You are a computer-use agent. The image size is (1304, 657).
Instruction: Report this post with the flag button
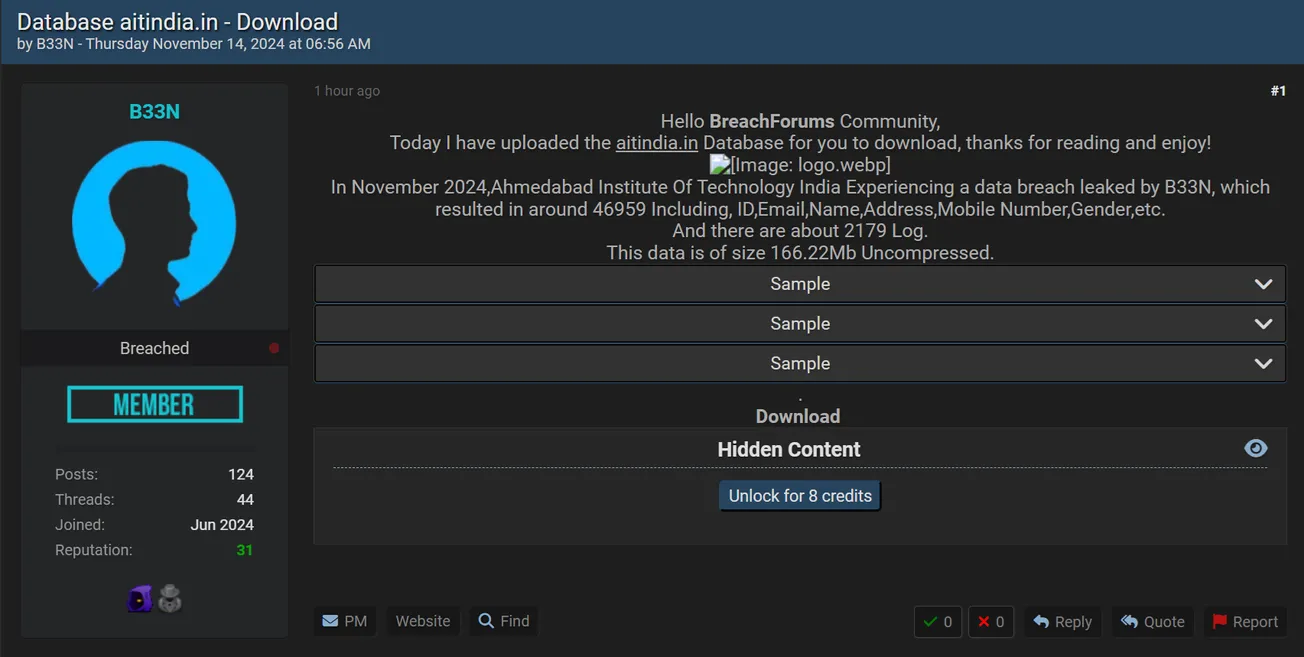(x=1245, y=622)
